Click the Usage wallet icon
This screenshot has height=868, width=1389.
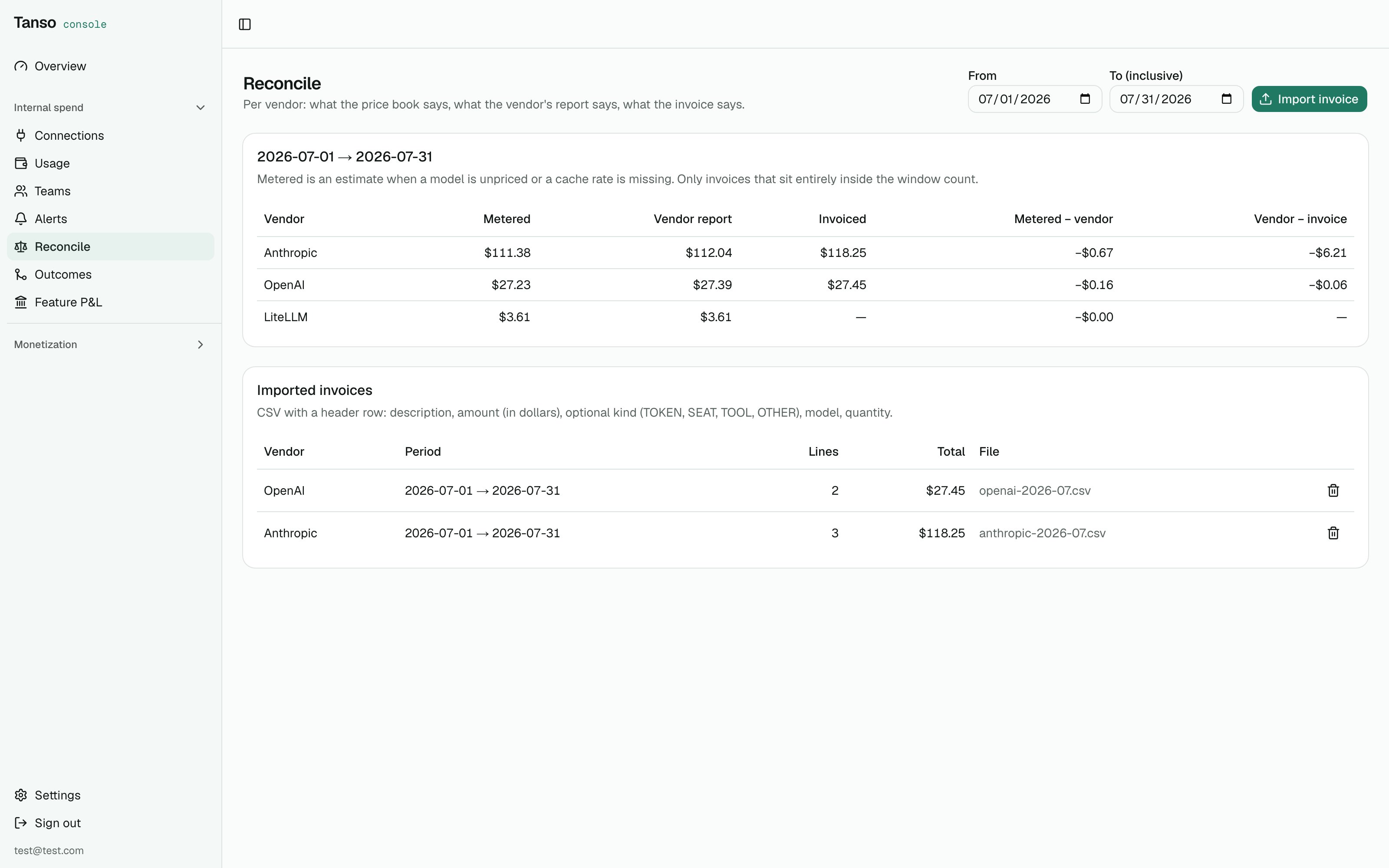(x=21, y=163)
